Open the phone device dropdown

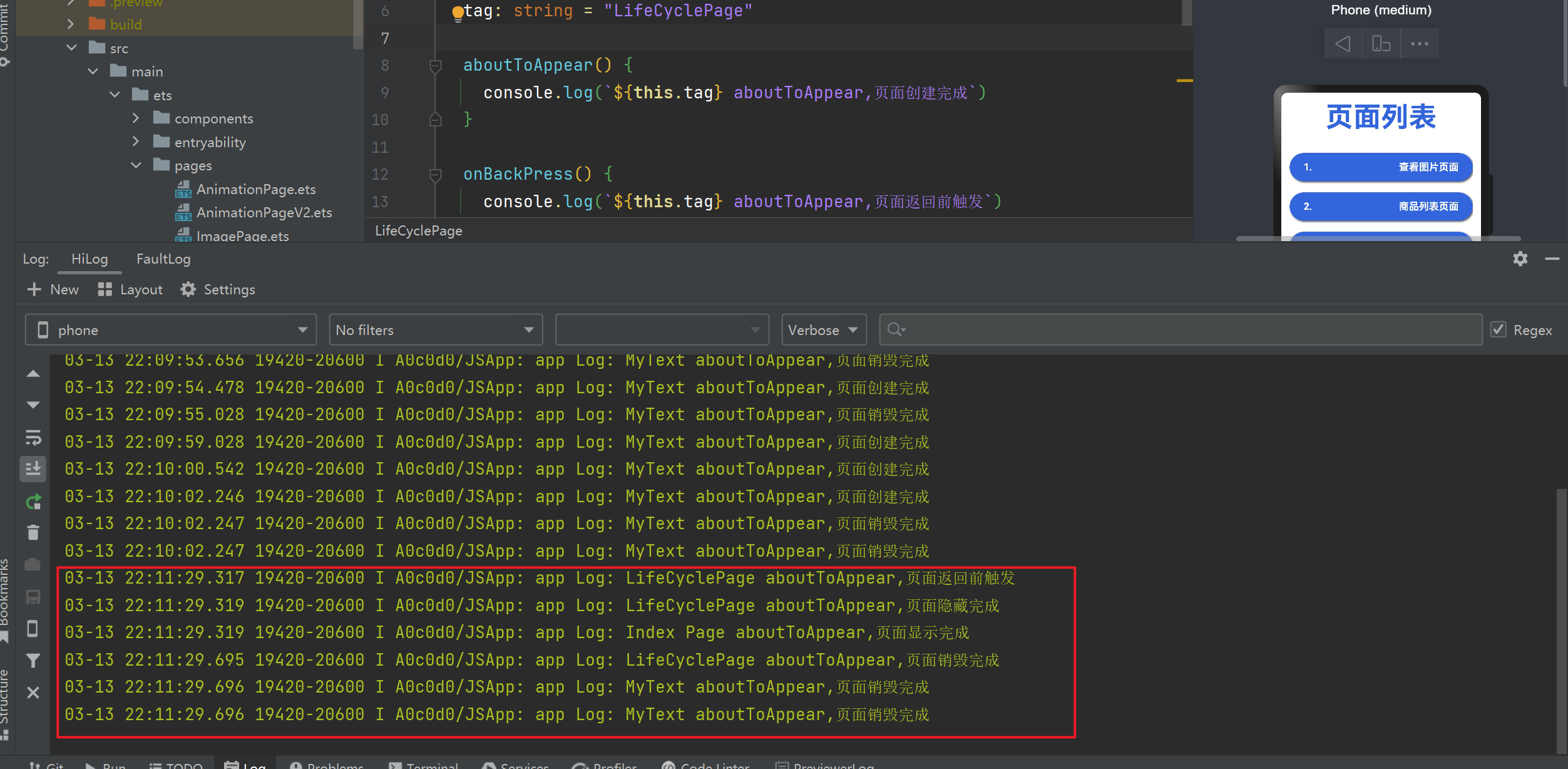[x=170, y=330]
